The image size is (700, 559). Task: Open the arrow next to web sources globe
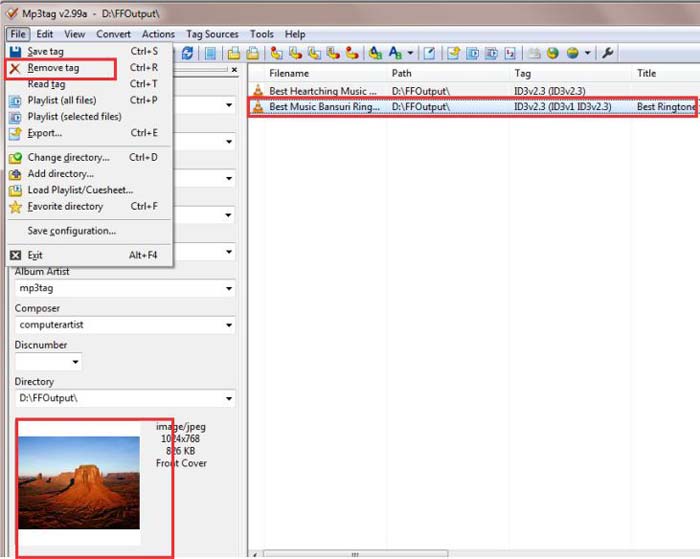pyautogui.click(x=588, y=53)
